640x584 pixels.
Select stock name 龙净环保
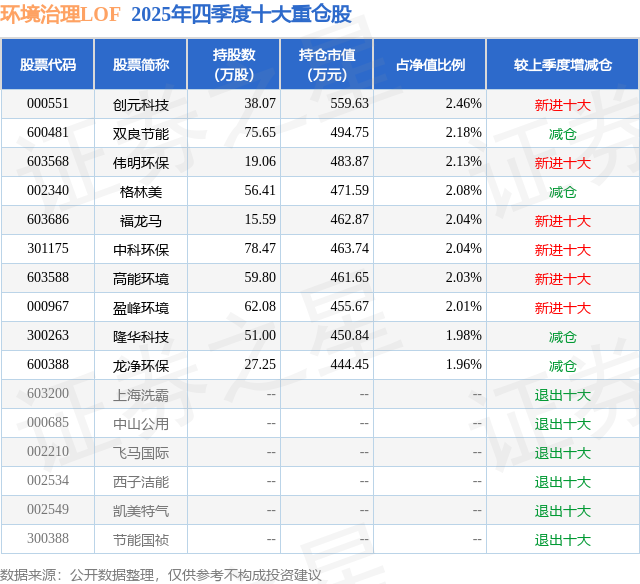(x=141, y=366)
